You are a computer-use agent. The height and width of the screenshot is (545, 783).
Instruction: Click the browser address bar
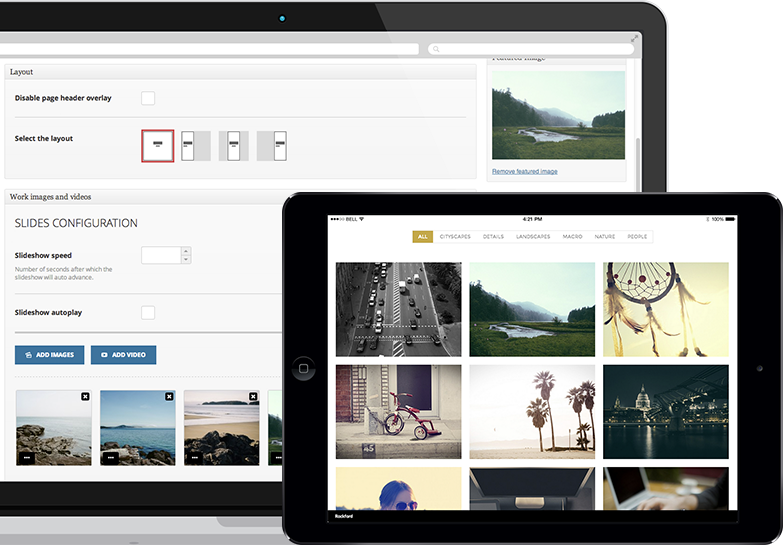pos(209,49)
